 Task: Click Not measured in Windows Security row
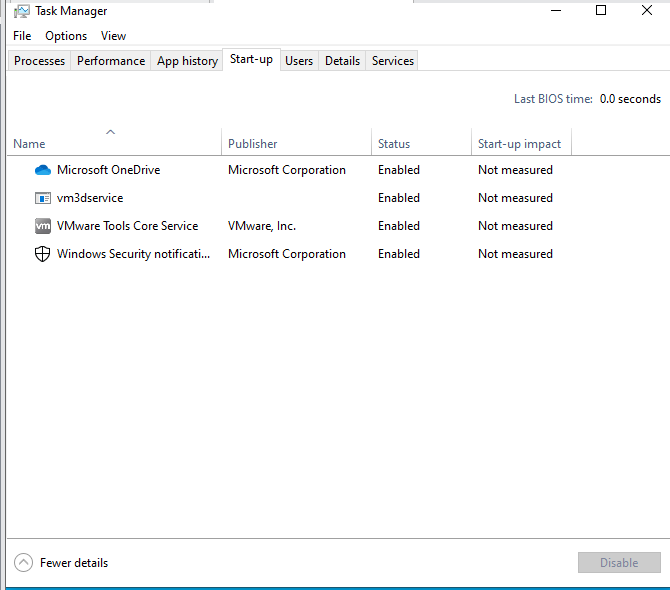[x=515, y=254]
